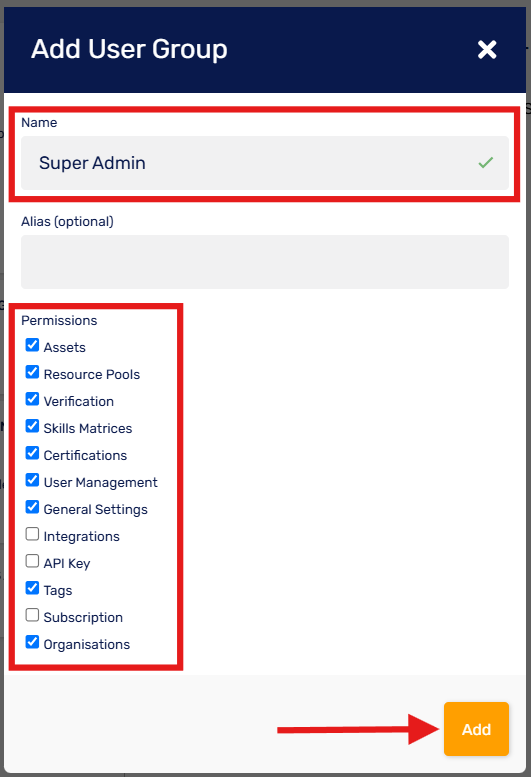The height and width of the screenshot is (777, 531).
Task: Toggle User Management permission off
Action: pyautogui.click(x=32, y=480)
